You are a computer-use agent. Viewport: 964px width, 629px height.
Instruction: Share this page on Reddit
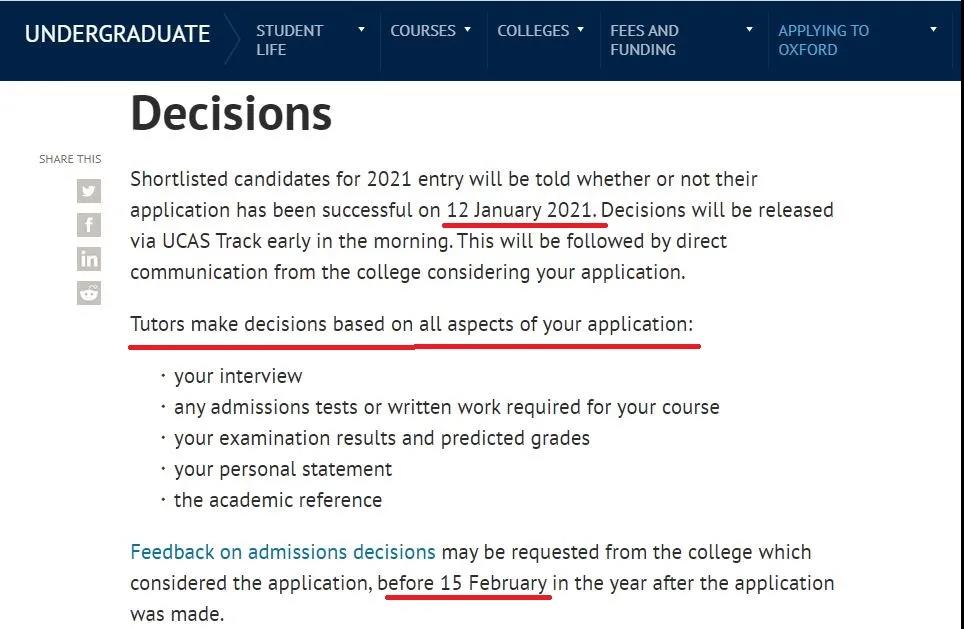89,293
